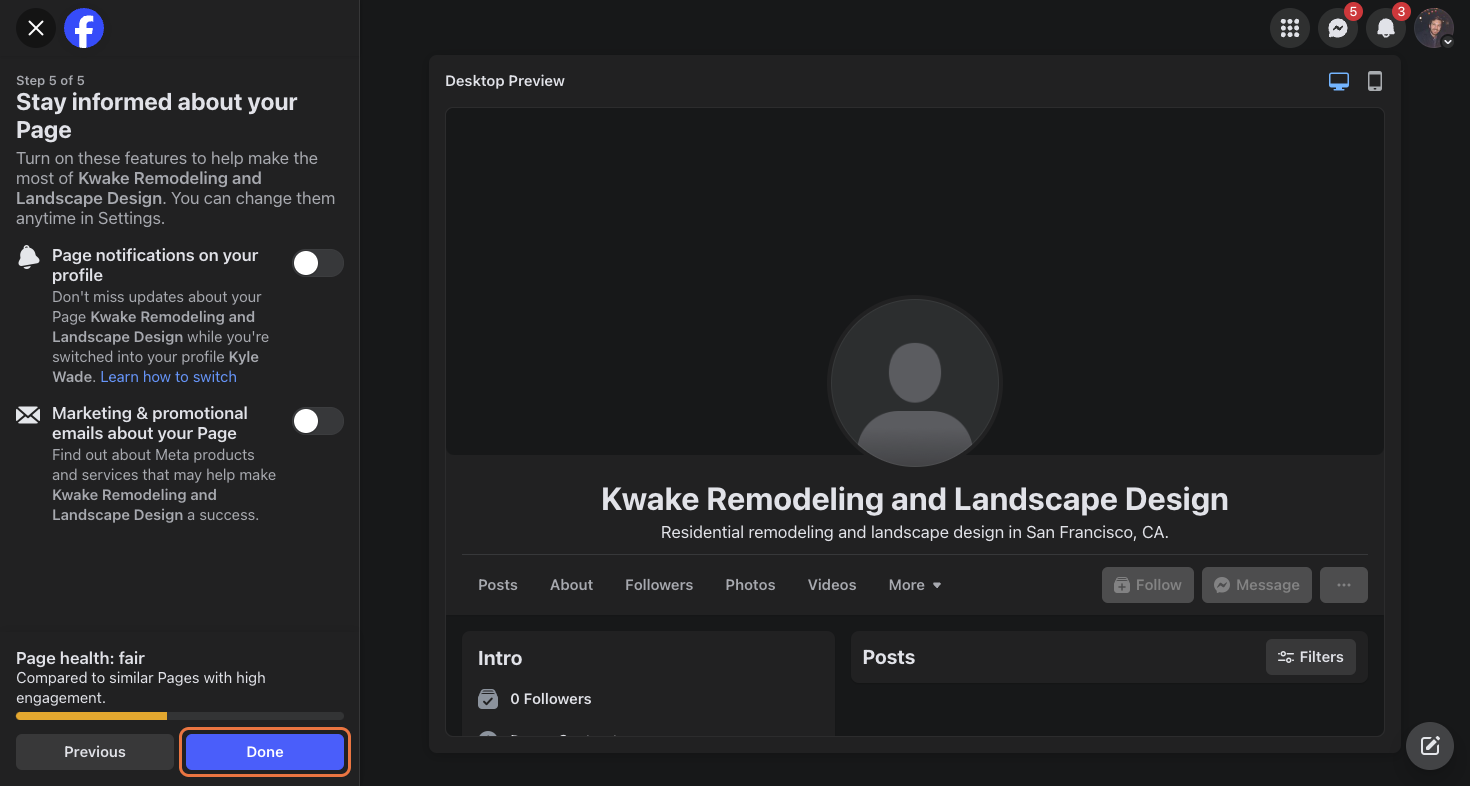The image size is (1470, 786).
Task: Open the apps grid menu icon
Action: pyautogui.click(x=1290, y=28)
